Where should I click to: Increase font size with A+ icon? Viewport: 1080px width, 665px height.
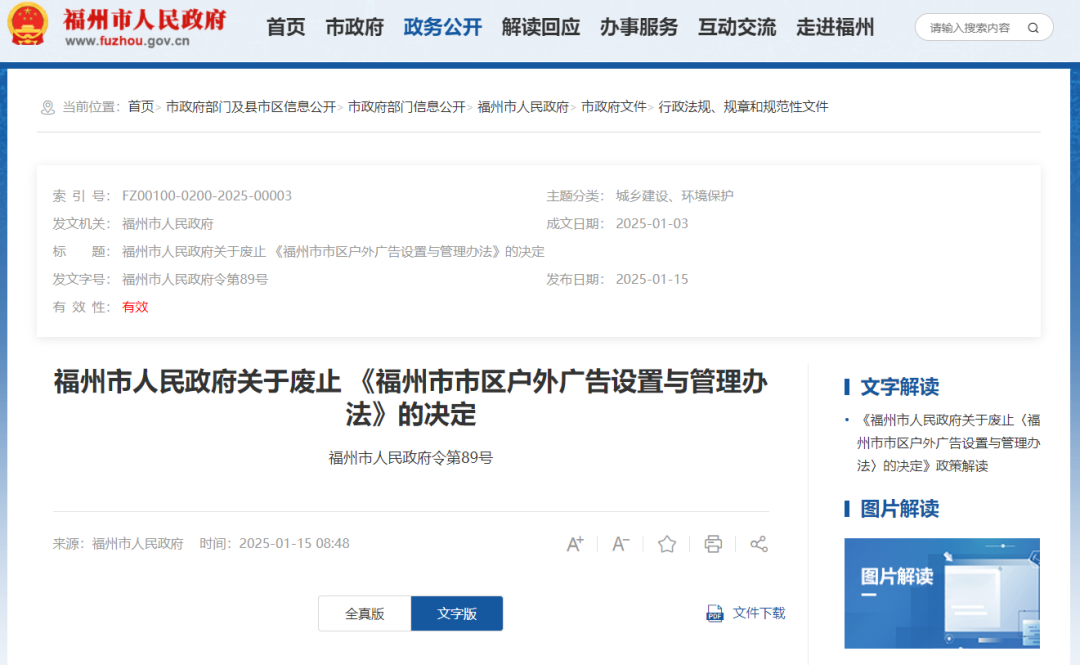click(x=575, y=544)
